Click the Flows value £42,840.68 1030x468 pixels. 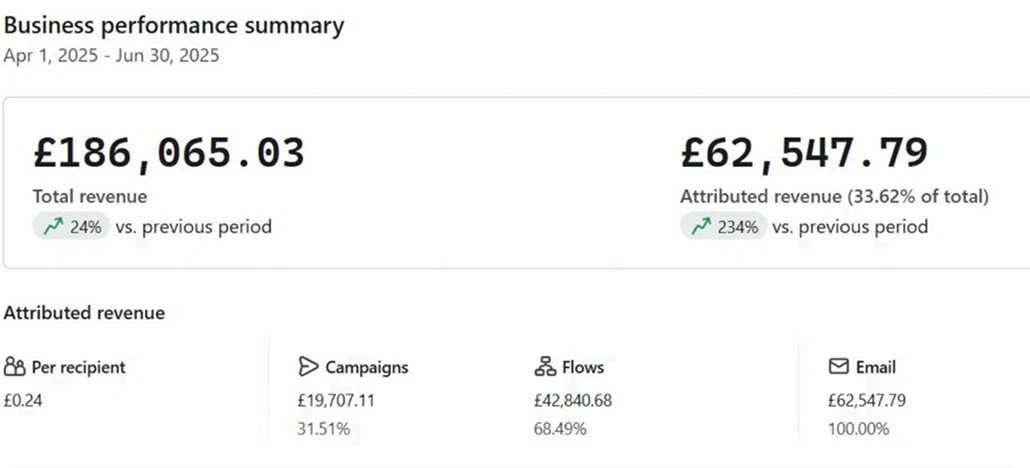tap(573, 400)
